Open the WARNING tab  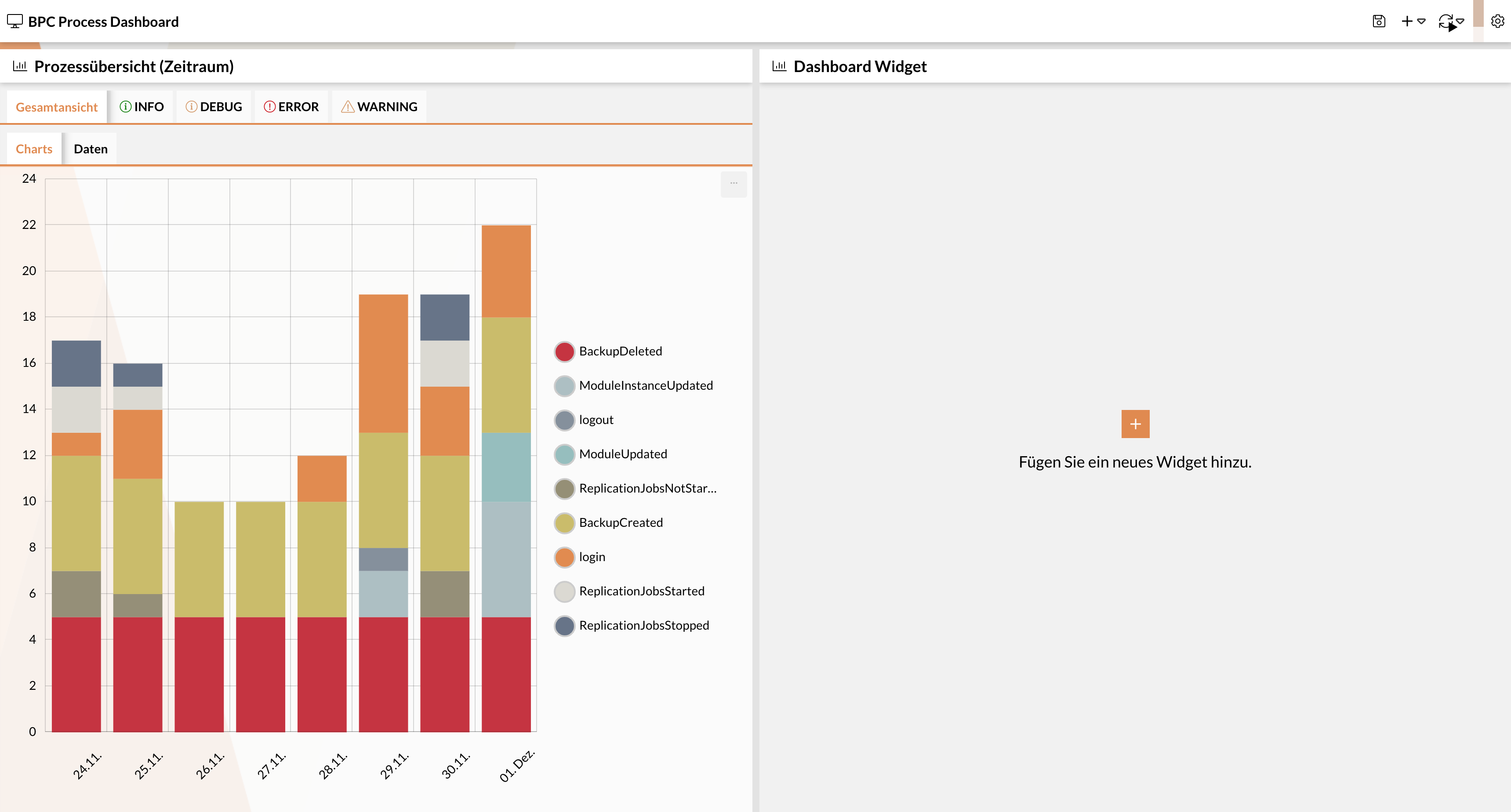click(380, 107)
